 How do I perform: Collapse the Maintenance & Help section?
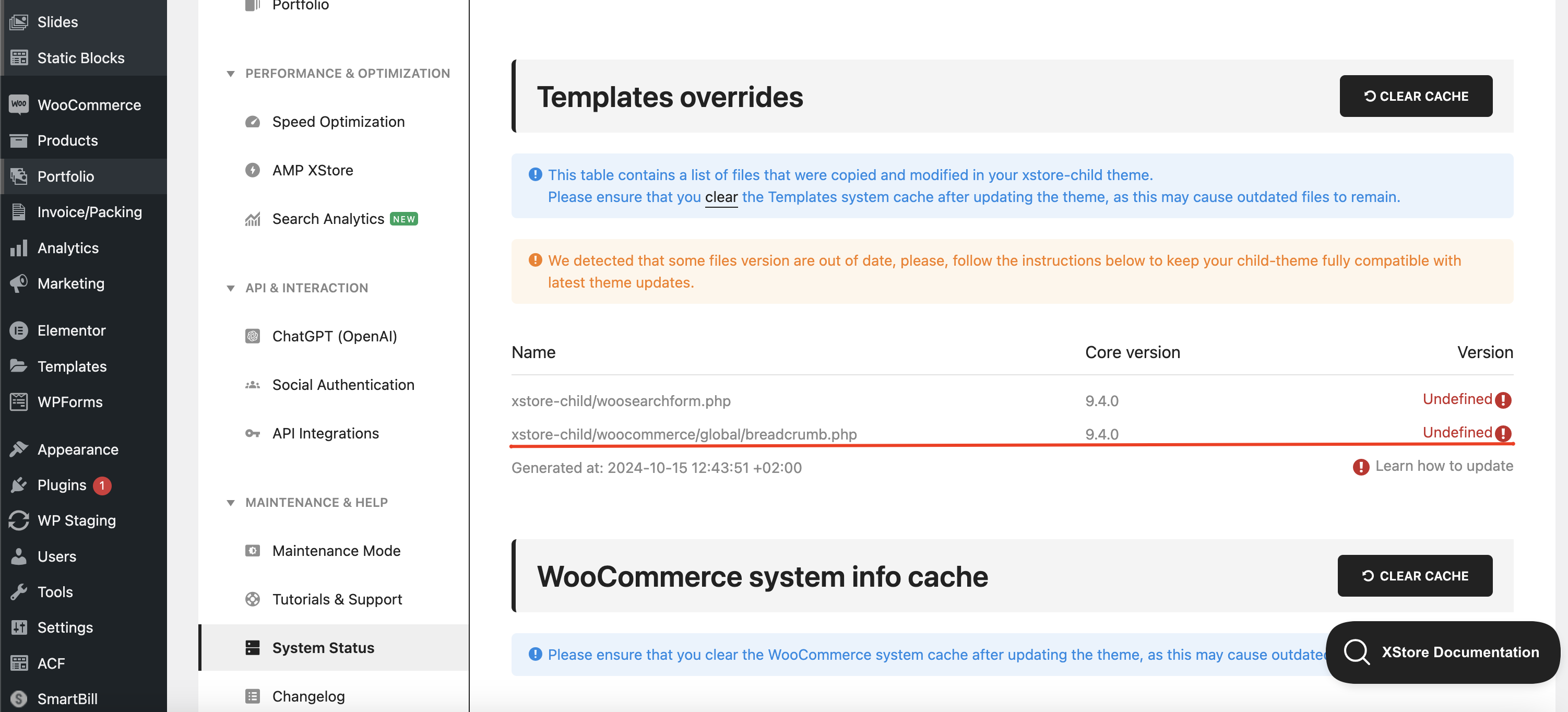[231, 503]
